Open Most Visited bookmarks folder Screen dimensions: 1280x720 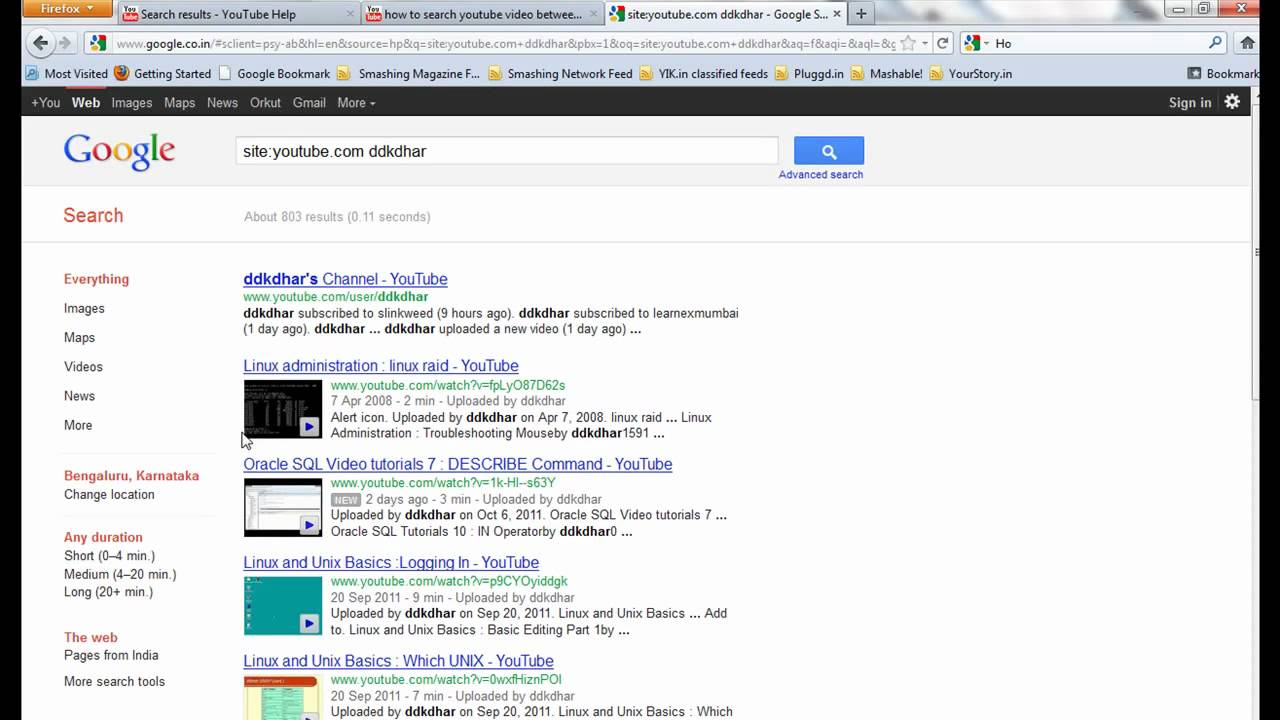coord(66,73)
